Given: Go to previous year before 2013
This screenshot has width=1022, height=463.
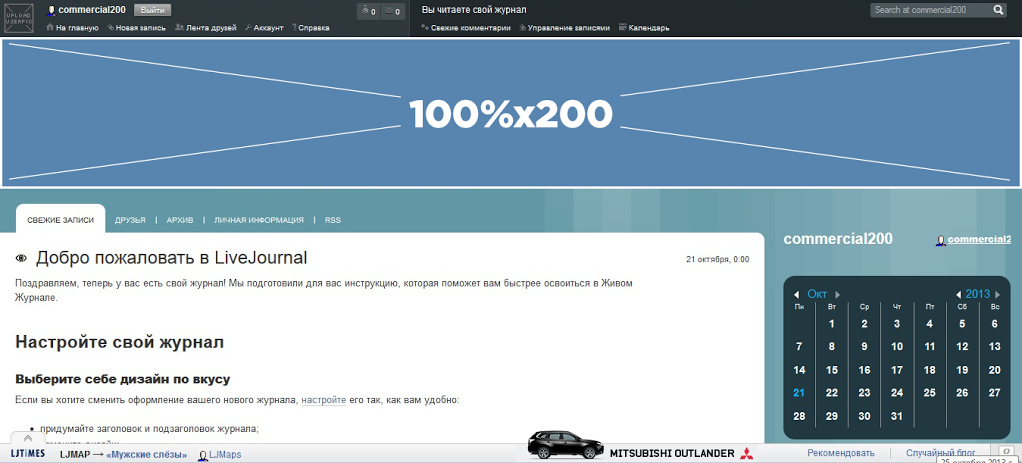Looking at the screenshot, I should [958, 294].
